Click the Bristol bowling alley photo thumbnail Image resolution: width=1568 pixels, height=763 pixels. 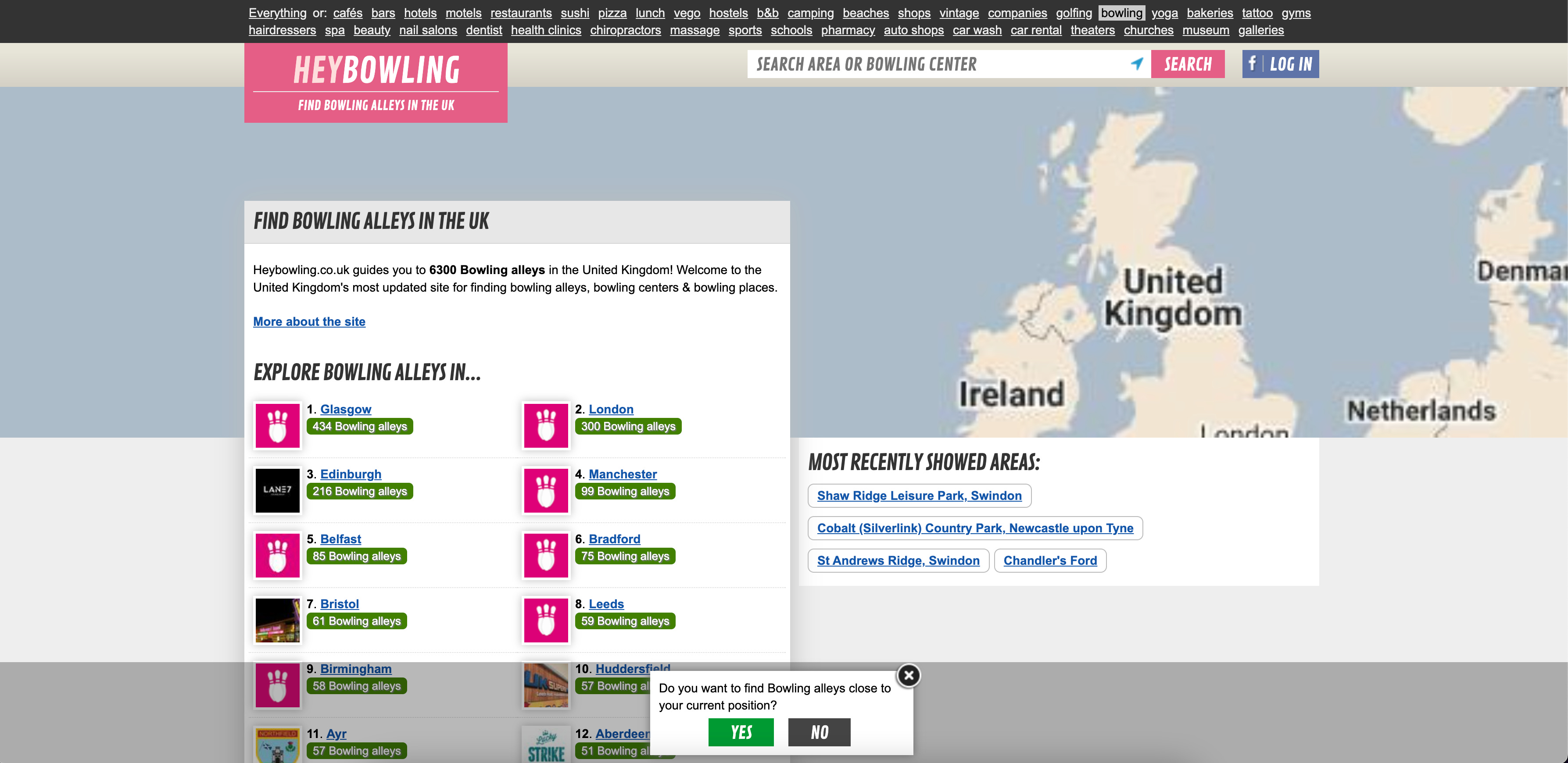coord(278,620)
